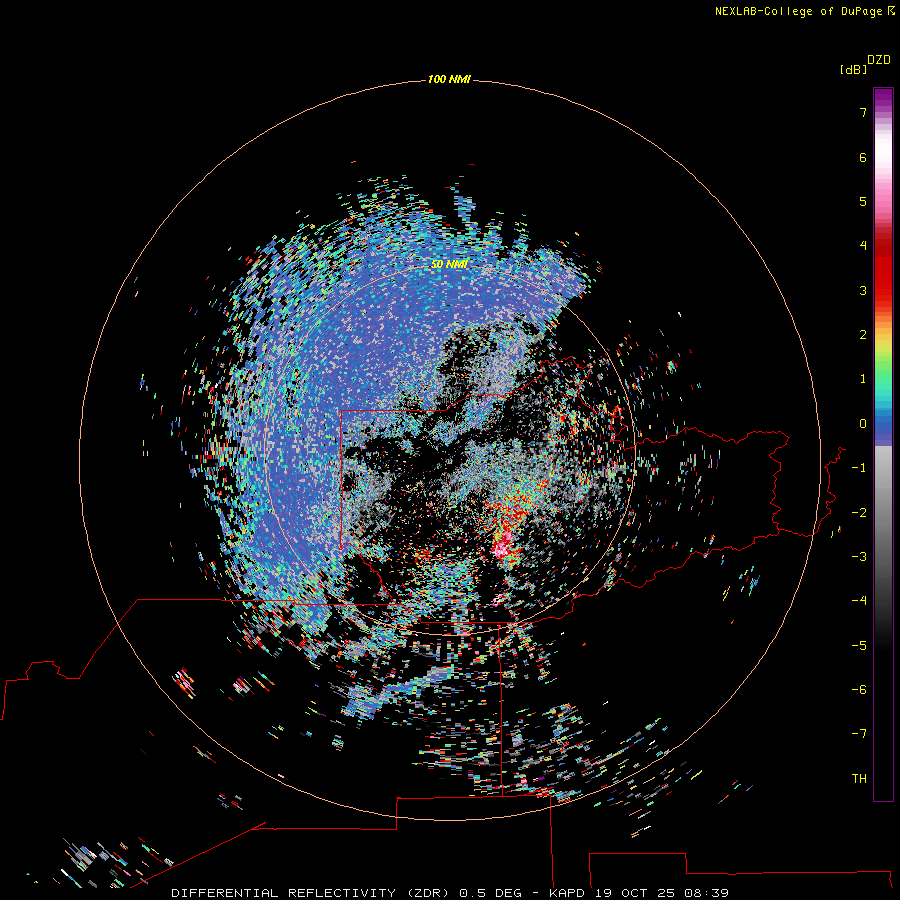Click the 5 value on color scale
The width and height of the screenshot is (900, 900).
pyautogui.click(x=863, y=201)
